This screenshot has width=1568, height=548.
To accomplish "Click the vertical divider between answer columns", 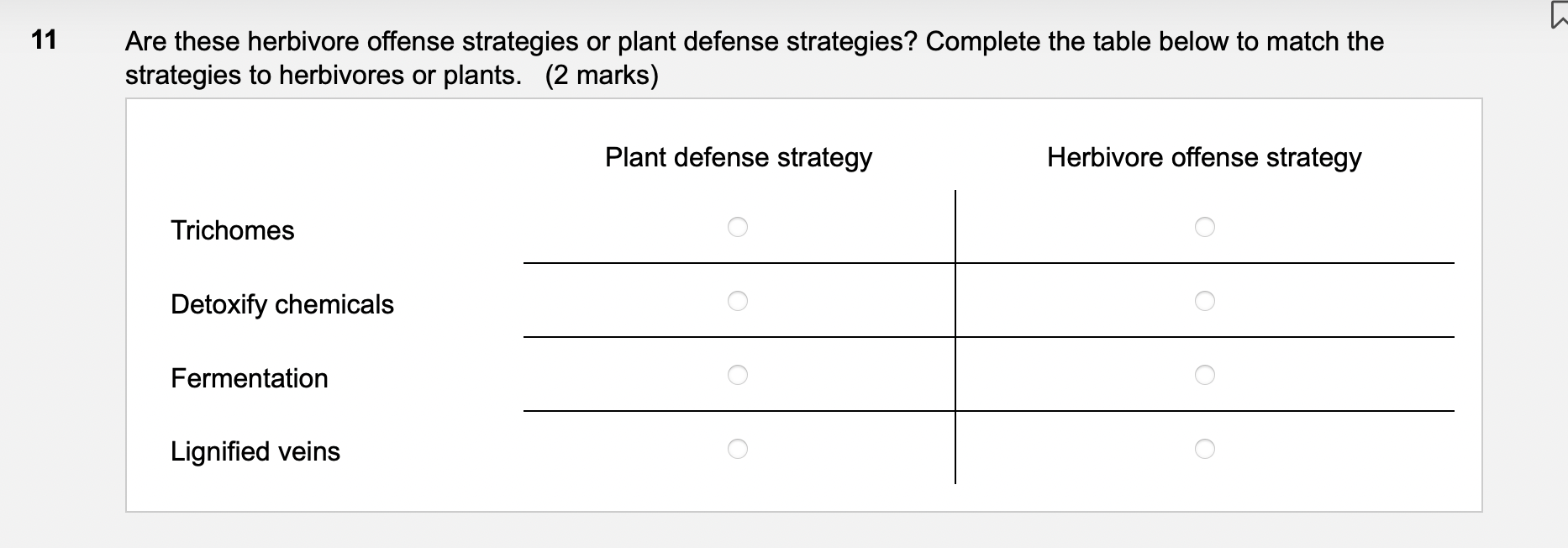I will click(956, 336).
